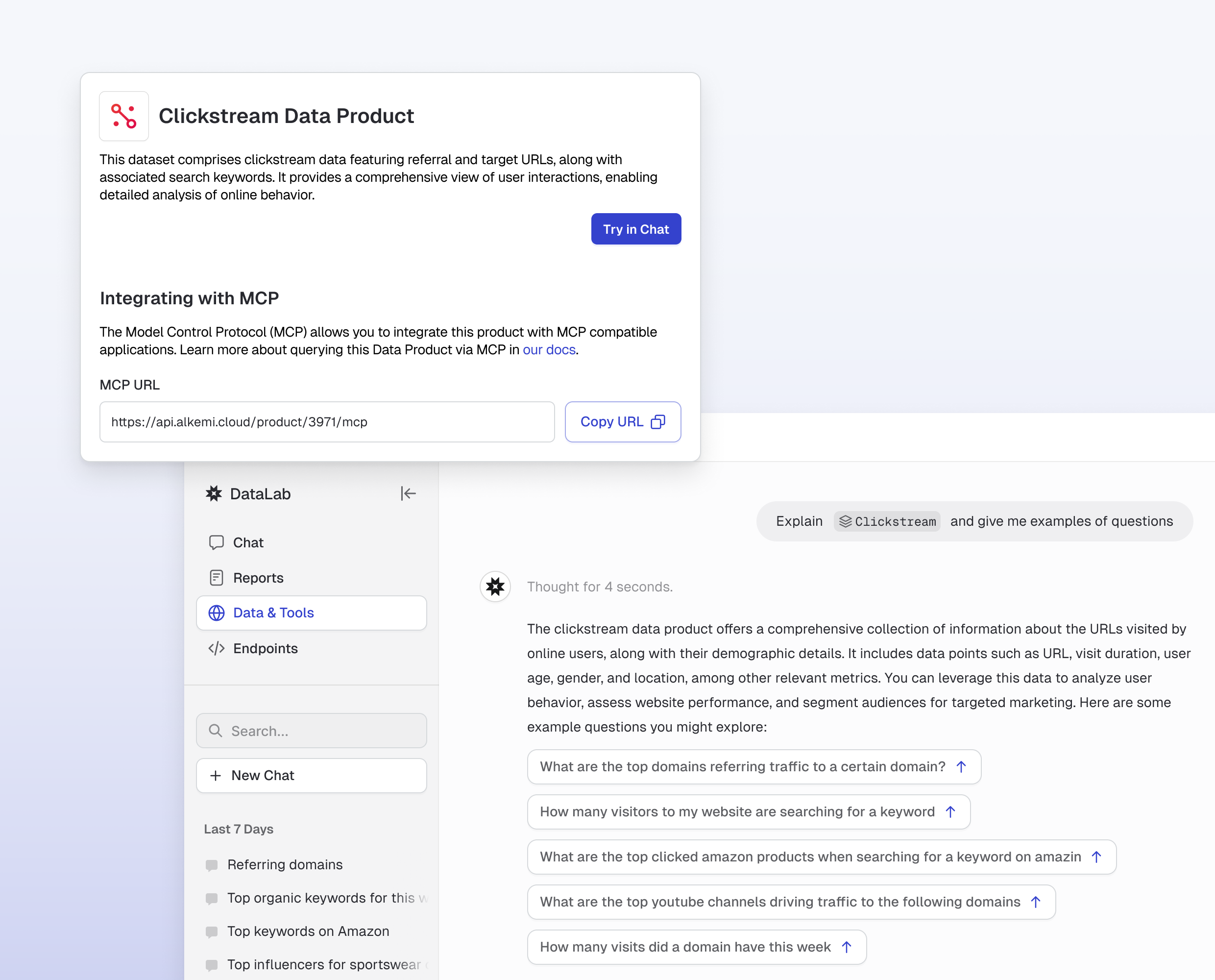Open the Chat section
This screenshot has width=1215, height=980.
248,542
